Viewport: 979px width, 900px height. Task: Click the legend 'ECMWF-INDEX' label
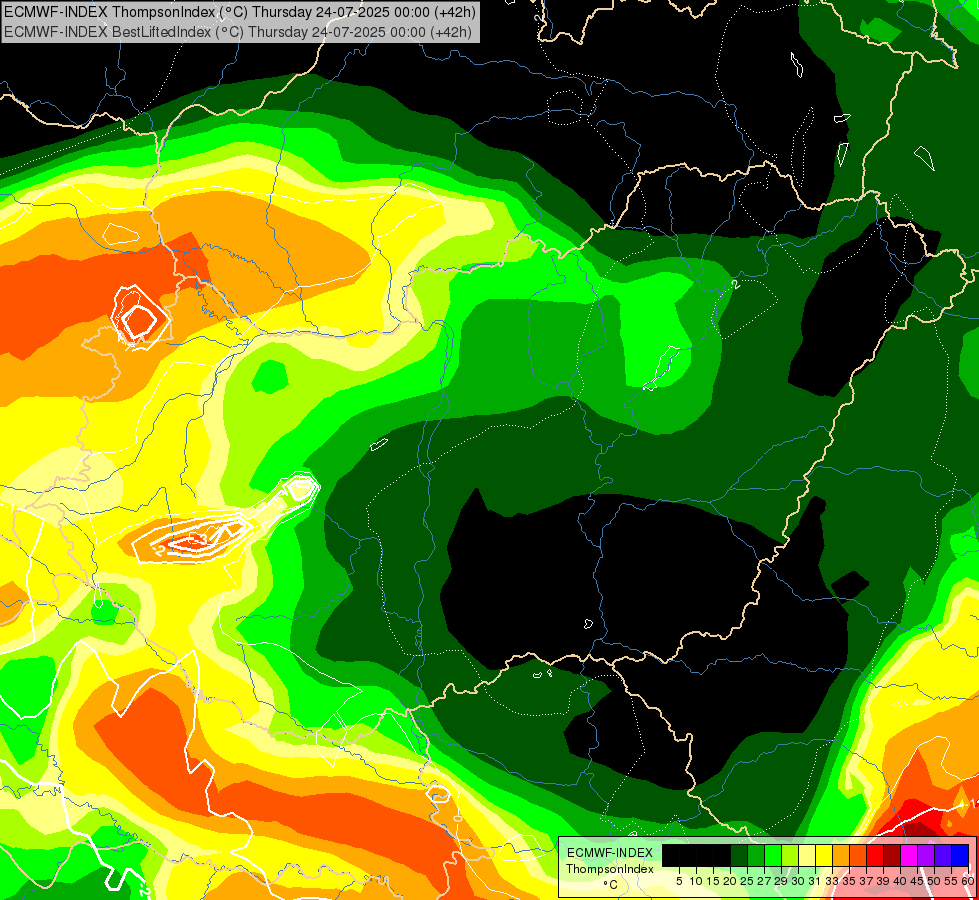610,853
